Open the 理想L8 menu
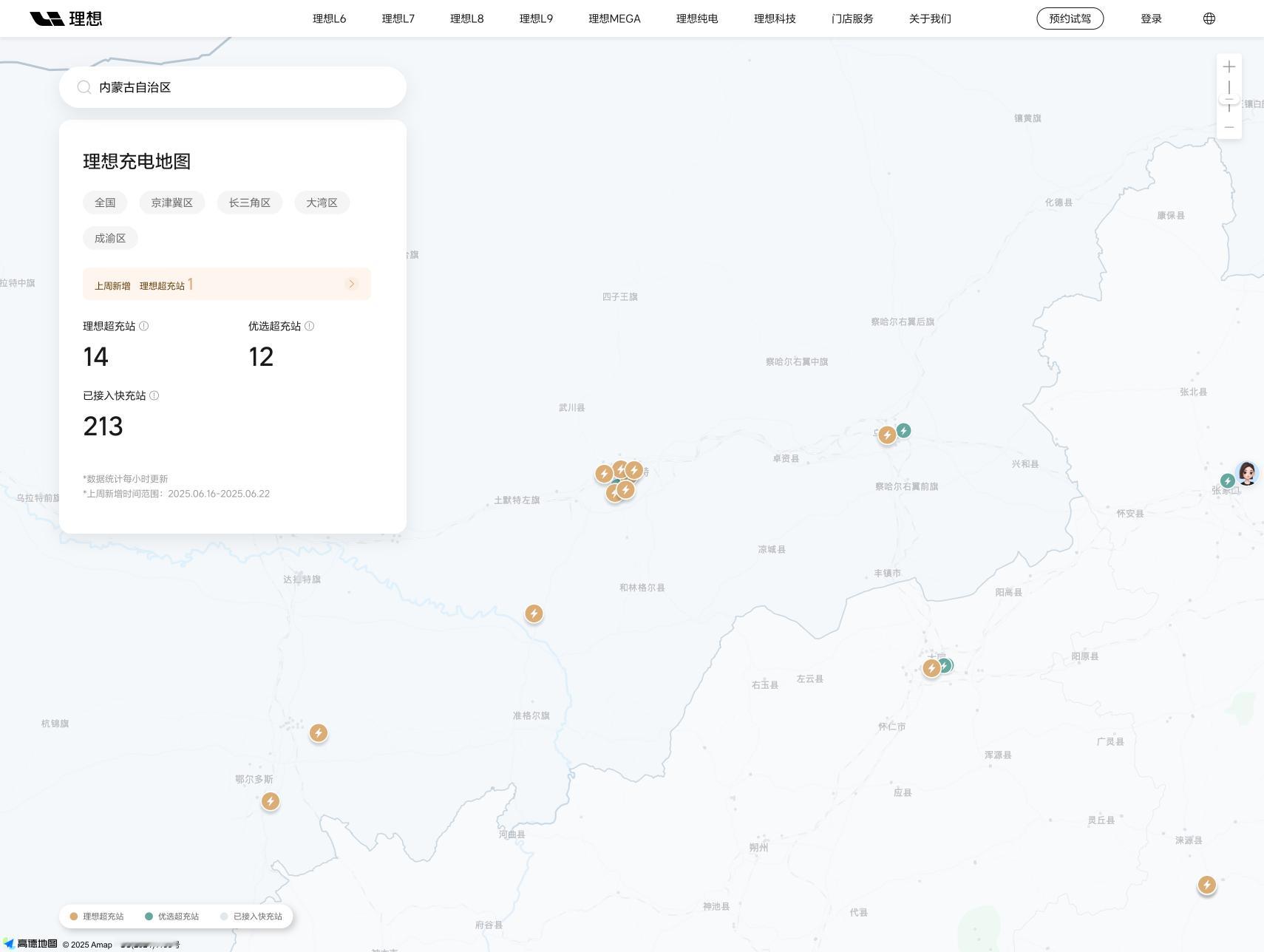Viewport: 1264px width, 952px height. click(x=467, y=18)
